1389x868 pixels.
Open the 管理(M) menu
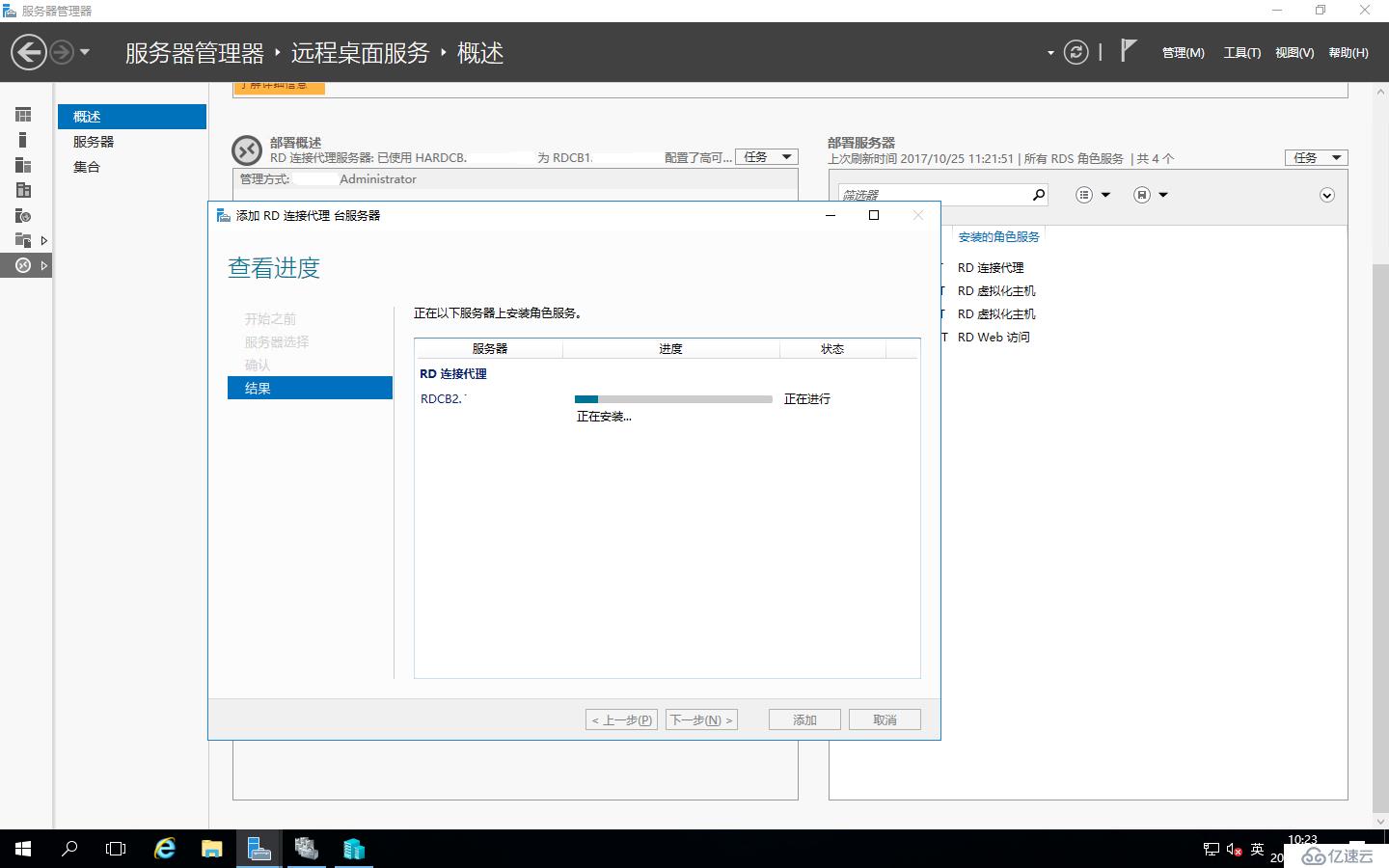(x=1183, y=52)
